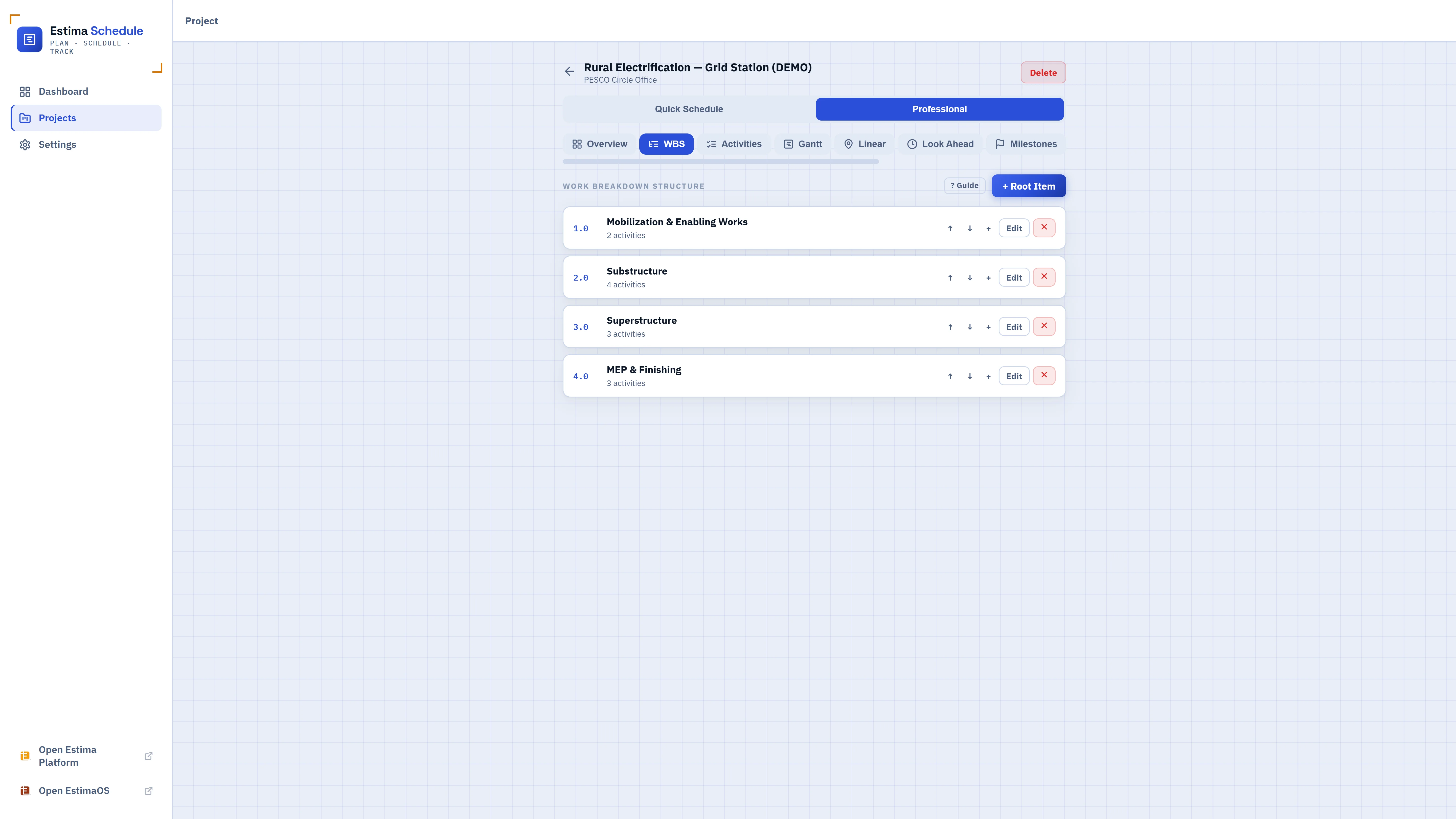The image size is (1456, 819).
Task: Open Dashboard from the sidebar
Action: [86, 92]
